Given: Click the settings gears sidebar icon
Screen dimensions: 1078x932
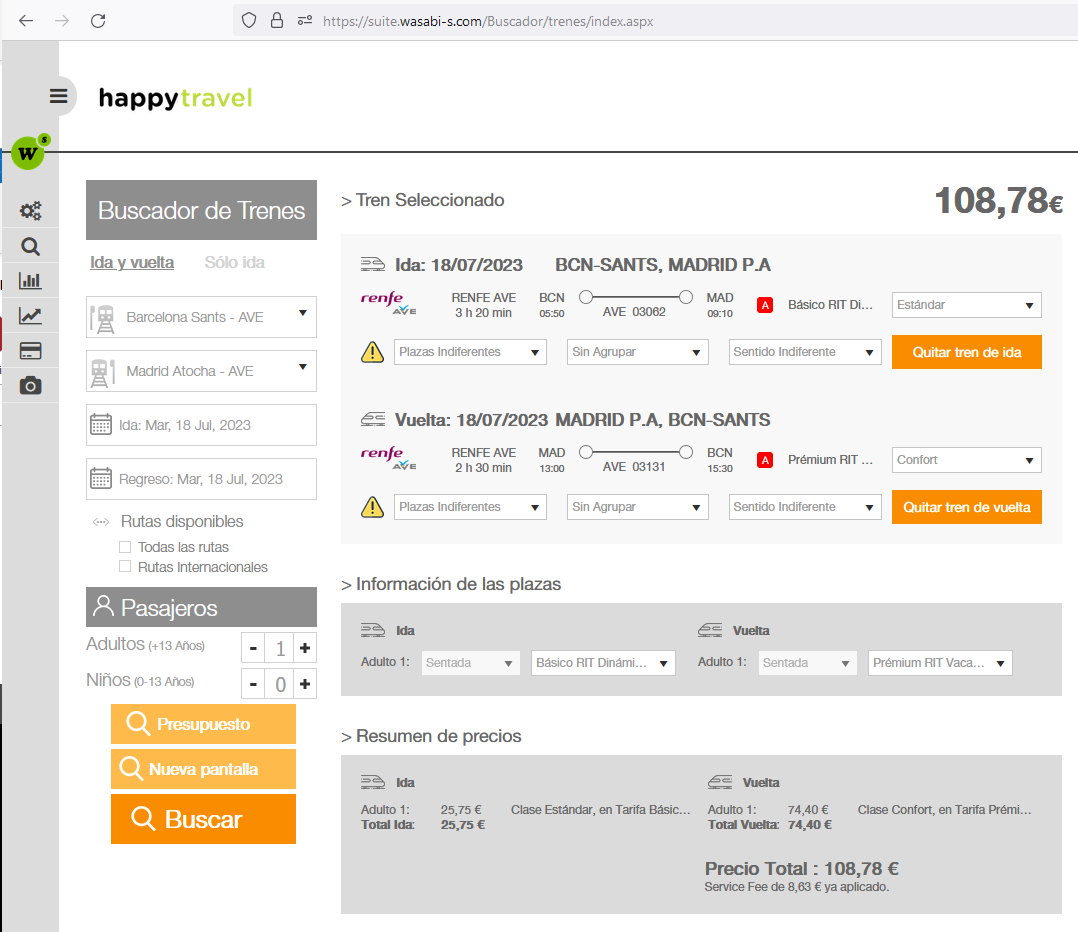Looking at the screenshot, I should [x=31, y=211].
